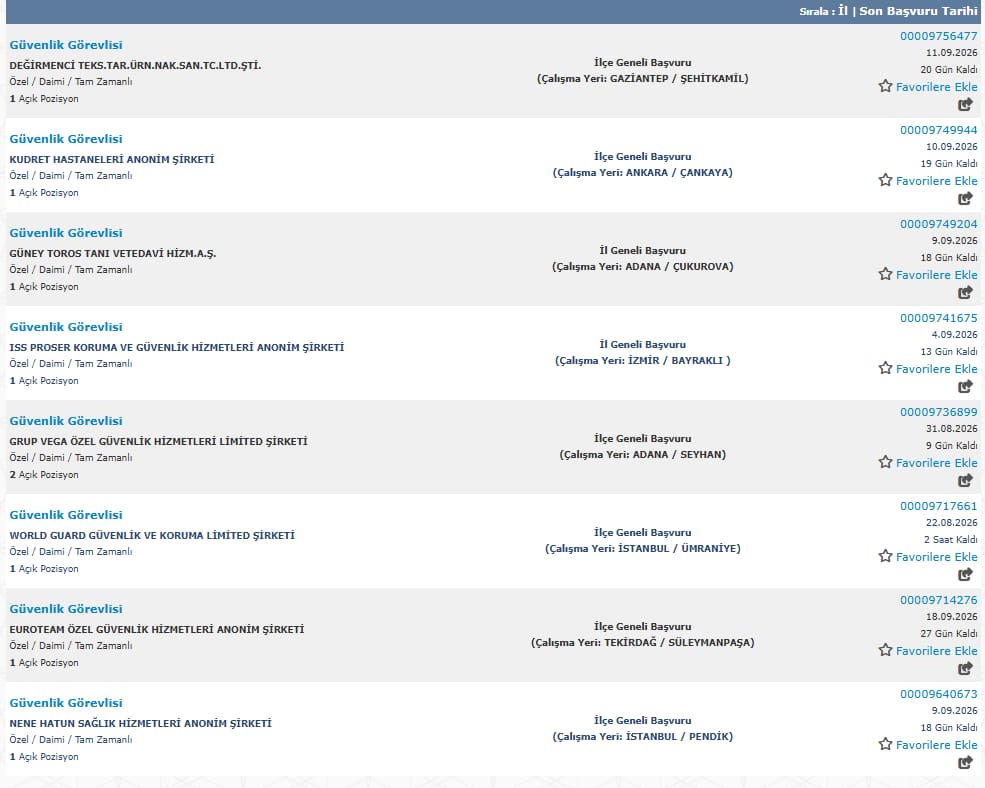Select company name DEĞİRMENCİ TEKS.TAR.ÜRN.NAK.SAN.TC.LTD.ŞTİ.
This screenshot has width=985, height=788.
(x=135, y=65)
